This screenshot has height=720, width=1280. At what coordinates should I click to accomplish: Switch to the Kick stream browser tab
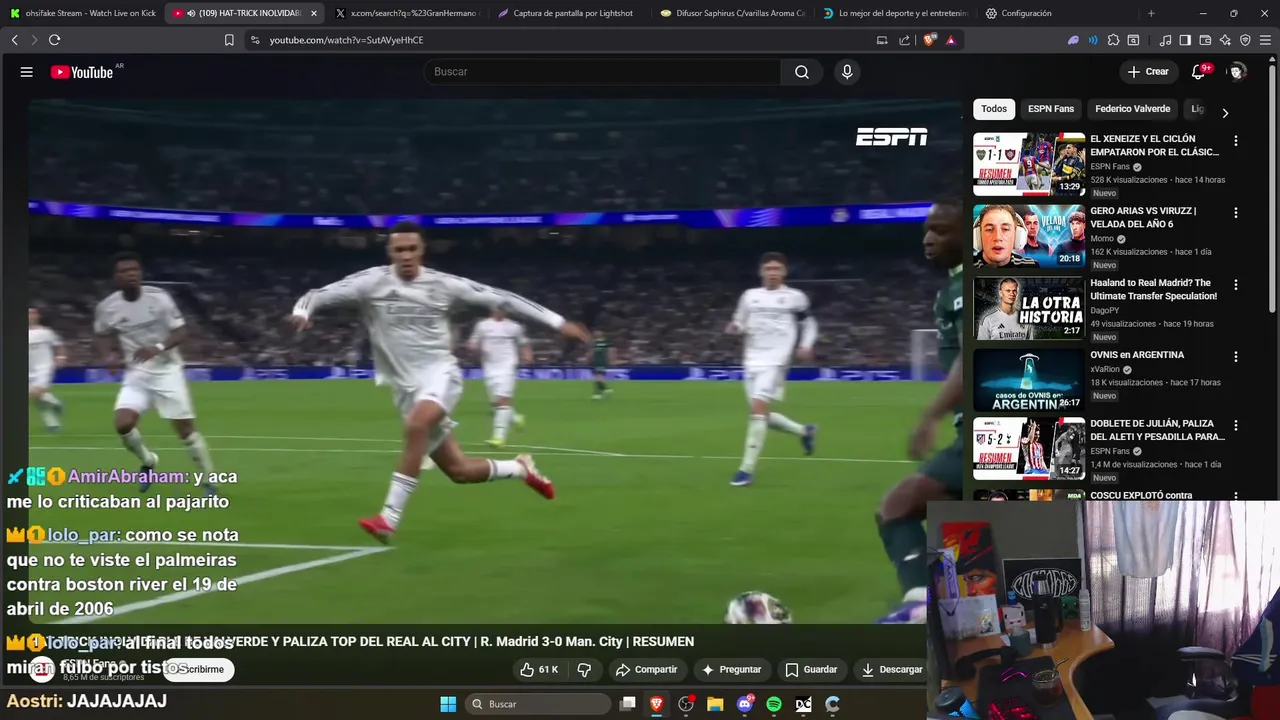tap(82, 13)
